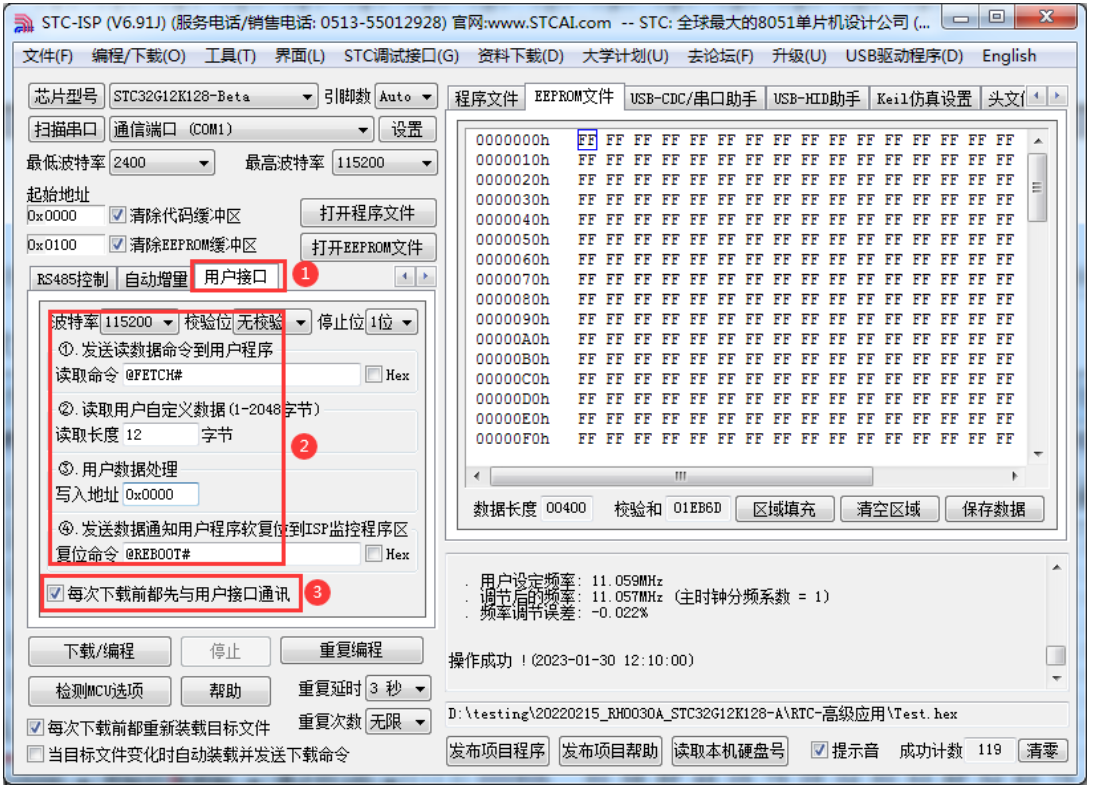The width and height of the screenshot is (1096, 792).
Task: Open 工具(T) menu
Action: click(x=230, y=56)
